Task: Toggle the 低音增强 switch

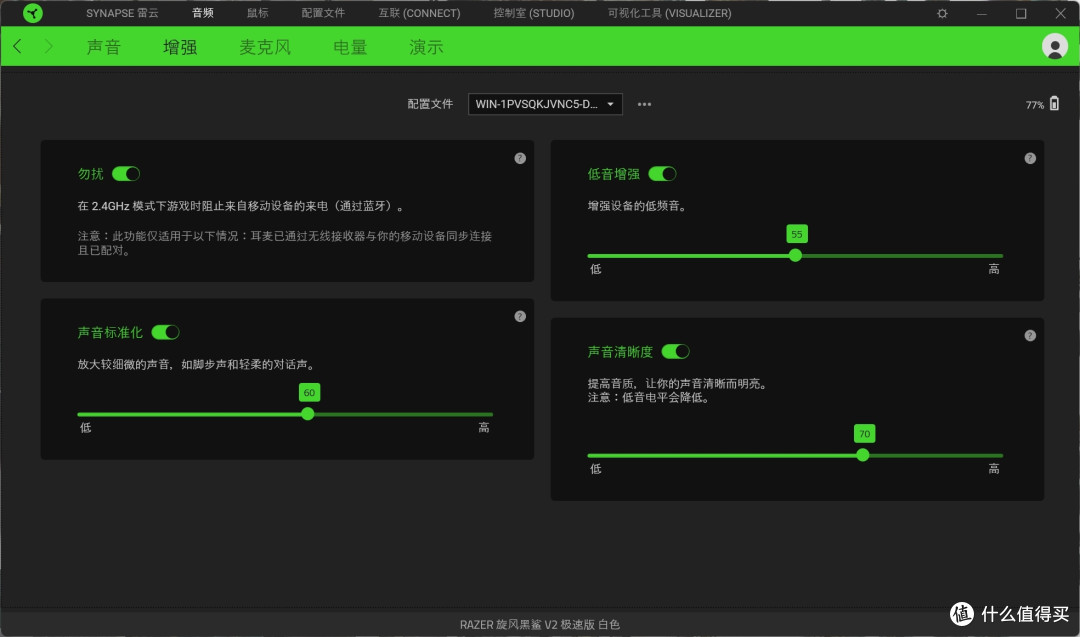Action: pyautogui.click(x=663, y=174)
